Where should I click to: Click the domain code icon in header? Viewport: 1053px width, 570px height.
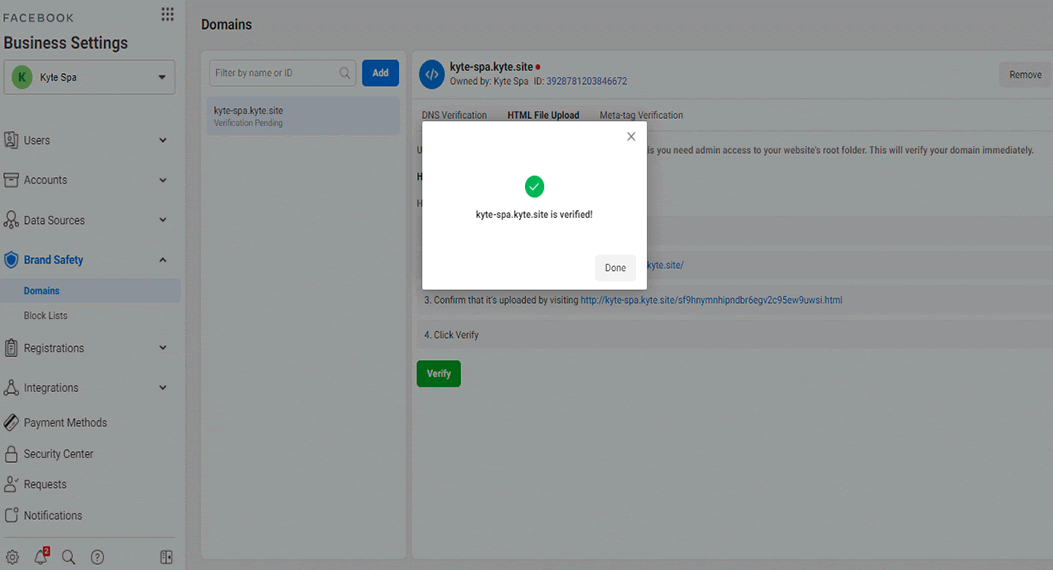pos(432,75)
